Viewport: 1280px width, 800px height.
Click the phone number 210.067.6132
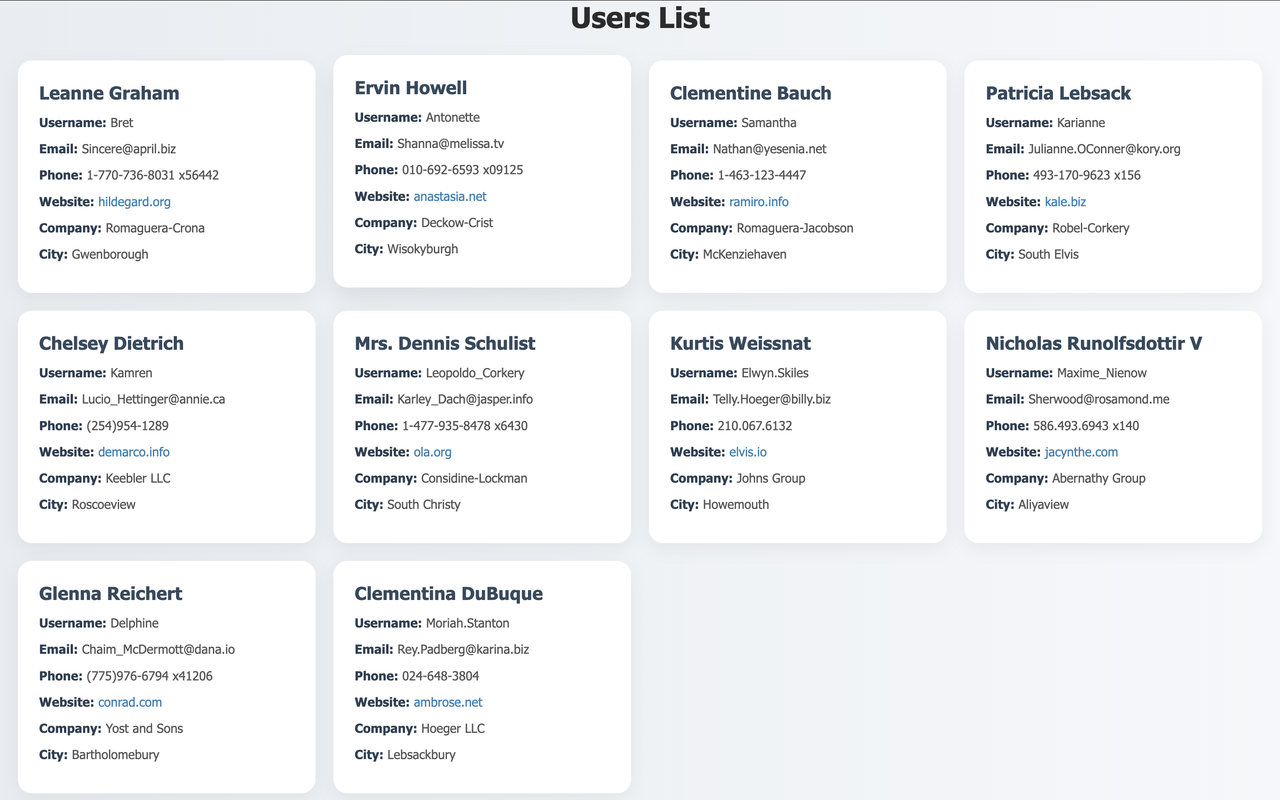click(755, 426)
